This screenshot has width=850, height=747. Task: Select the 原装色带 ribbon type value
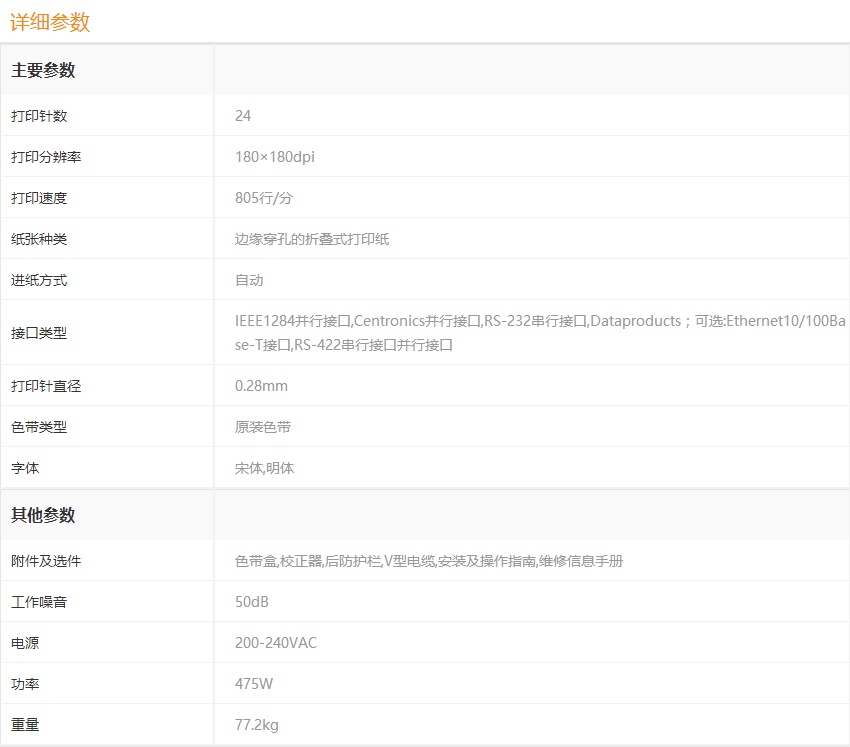click(x=263, y=427)
